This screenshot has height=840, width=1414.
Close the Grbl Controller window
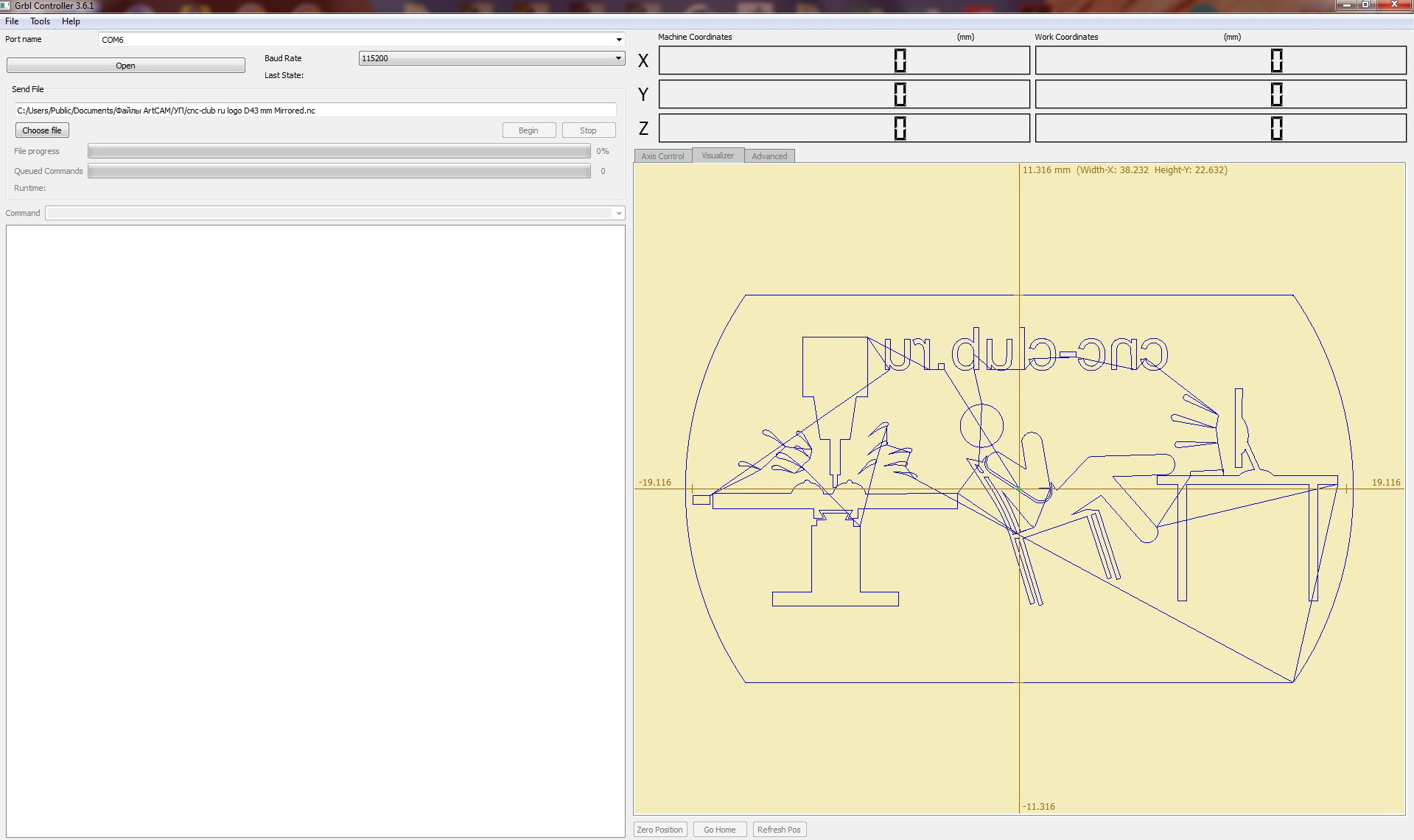pyautogui.click(x=1394, y=5)
